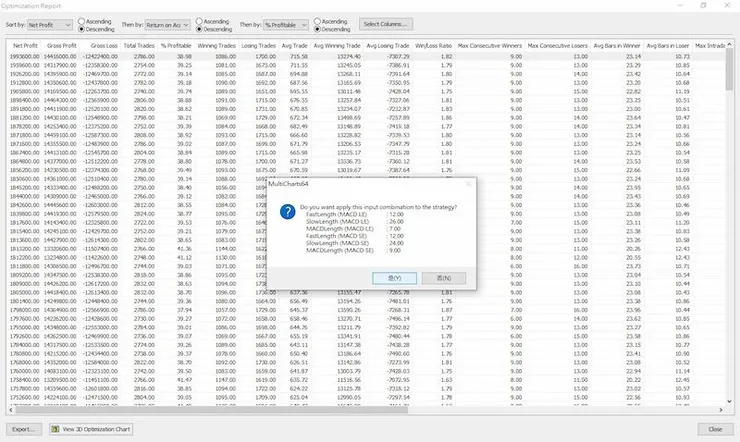
Task: Click the scroll-right arrow of the horizontal scrollbar
Action: (721, 410)
